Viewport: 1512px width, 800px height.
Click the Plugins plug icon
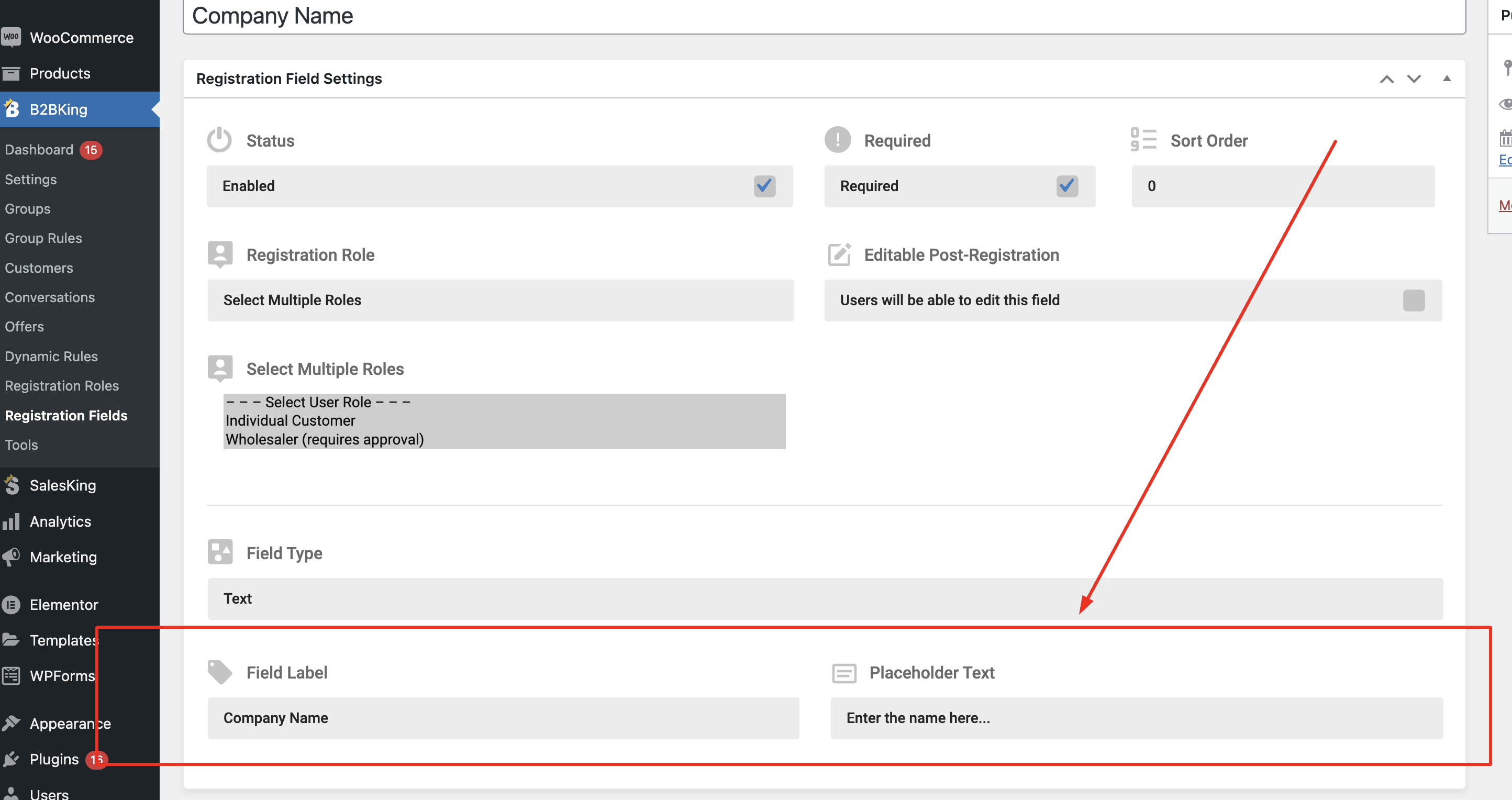(x=11, y=759)
